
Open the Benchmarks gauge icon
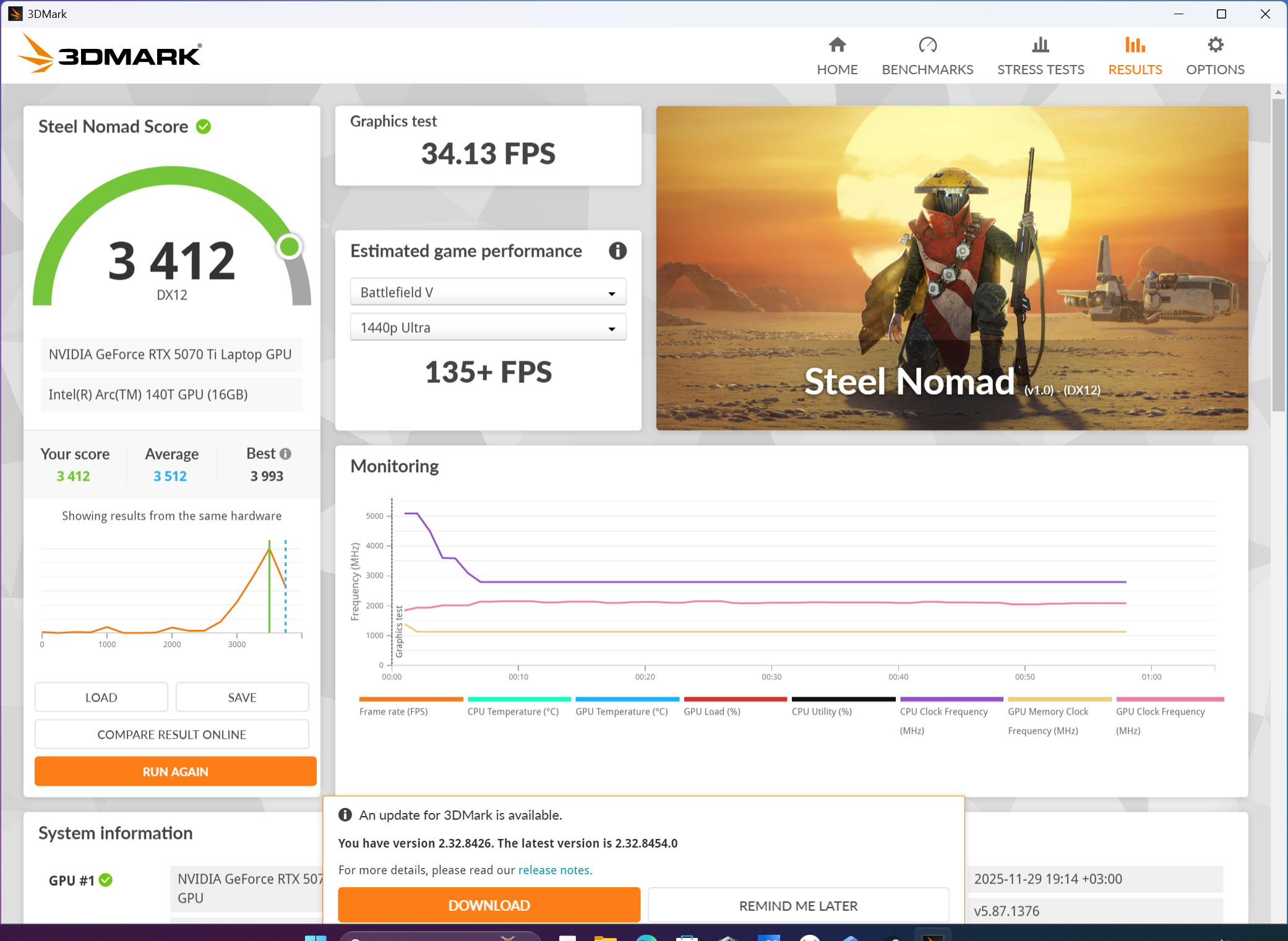(x=927, y=45)
